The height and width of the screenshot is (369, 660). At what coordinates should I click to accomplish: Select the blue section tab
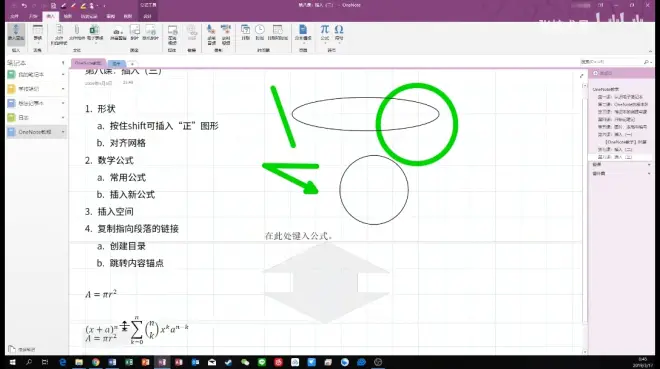pyautogui.click(x=116, y=64)
